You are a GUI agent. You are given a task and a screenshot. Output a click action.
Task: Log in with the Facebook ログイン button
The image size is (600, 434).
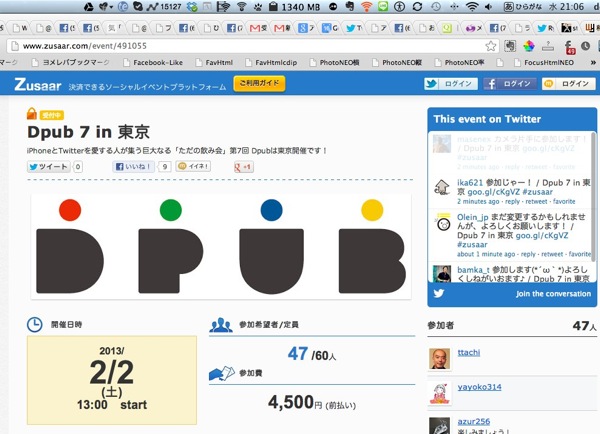[x=510, y=84]
